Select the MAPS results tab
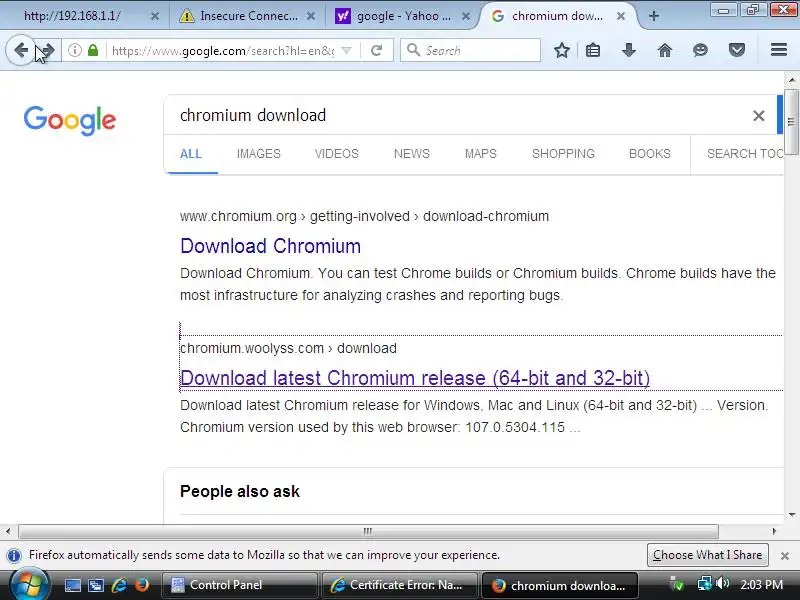This screenshot has height=600, width=800. (481, 154)
